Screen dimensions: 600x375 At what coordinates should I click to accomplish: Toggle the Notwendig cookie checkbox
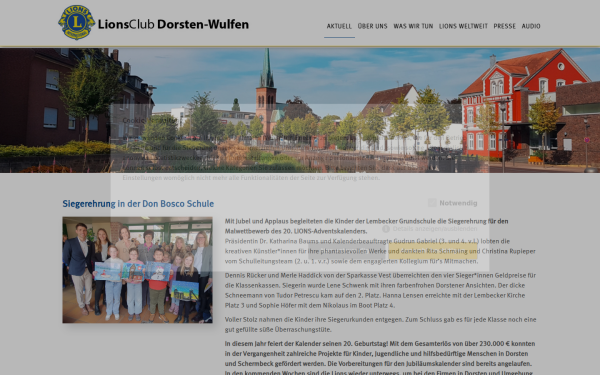(432, 203)
